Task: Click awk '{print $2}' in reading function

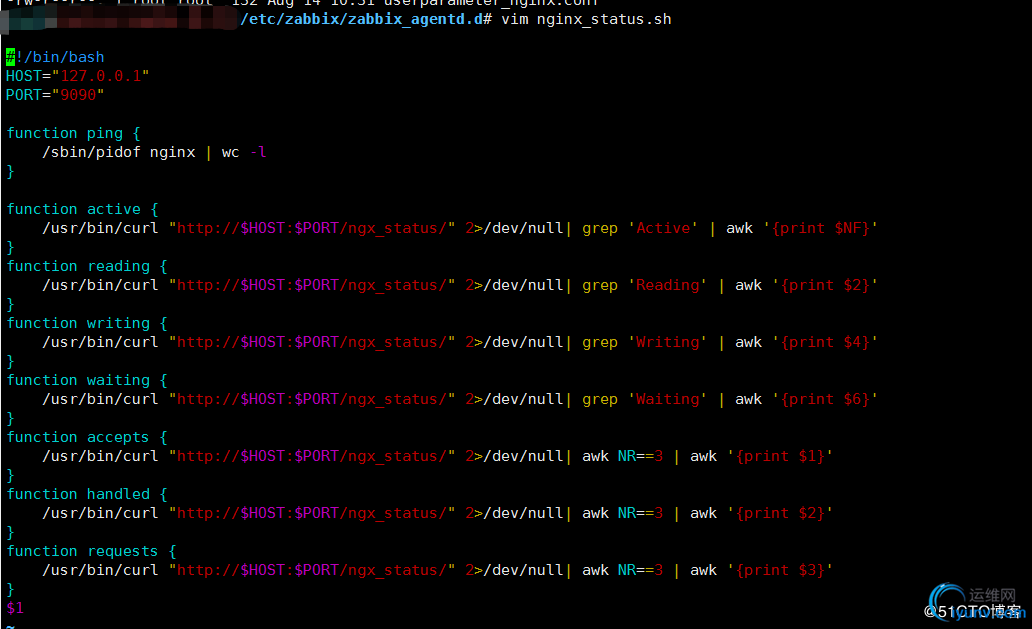Action: 806,286
